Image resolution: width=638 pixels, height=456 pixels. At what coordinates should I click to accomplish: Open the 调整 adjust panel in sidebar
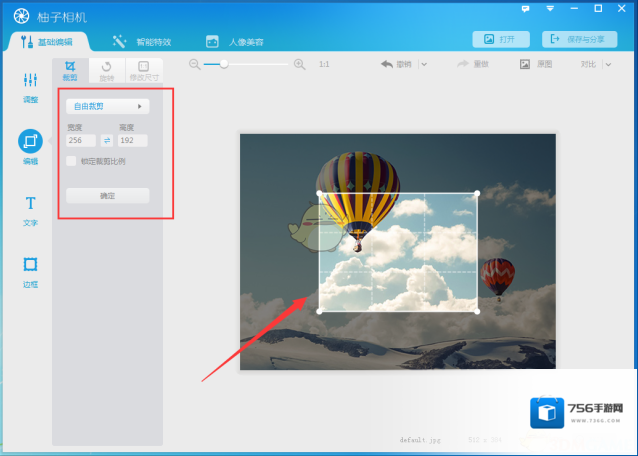[x=30, y=87]
